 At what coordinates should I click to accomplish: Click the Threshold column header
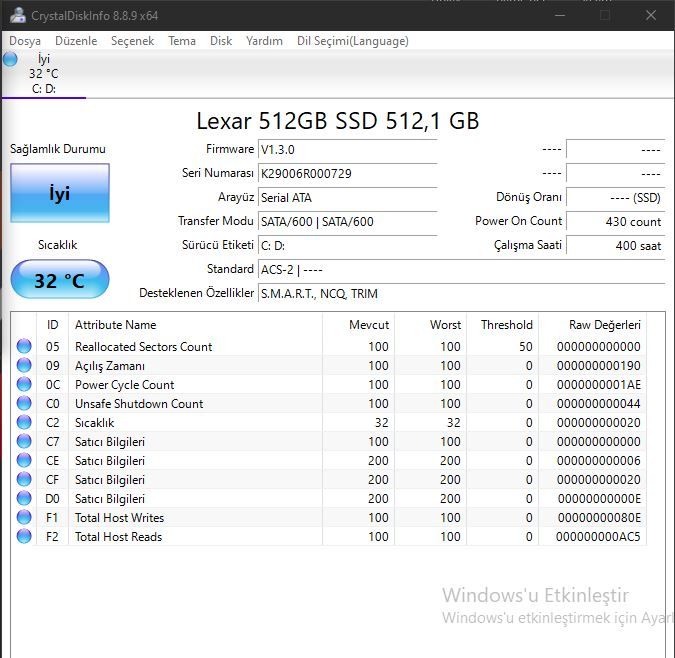click(502, 325)
